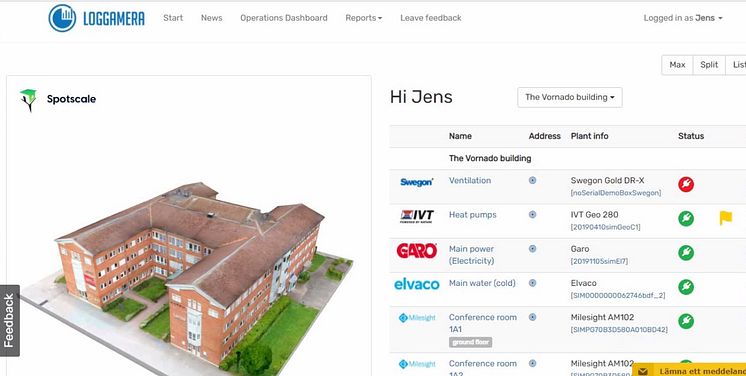Click the Status column header
The width and height of the screenshot is (746, 376).
[690, 136]
